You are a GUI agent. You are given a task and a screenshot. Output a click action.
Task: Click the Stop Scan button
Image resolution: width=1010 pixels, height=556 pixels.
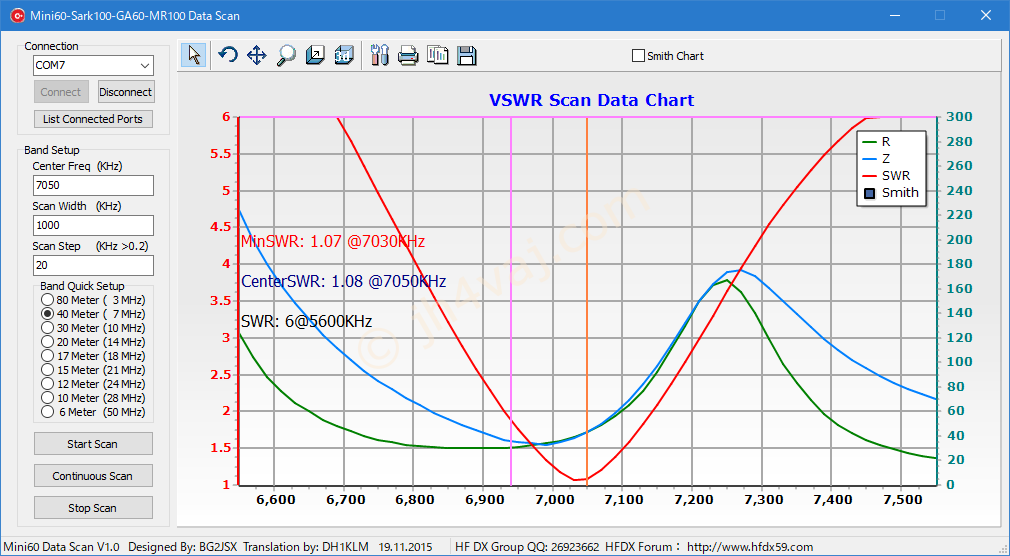(93, 508)
